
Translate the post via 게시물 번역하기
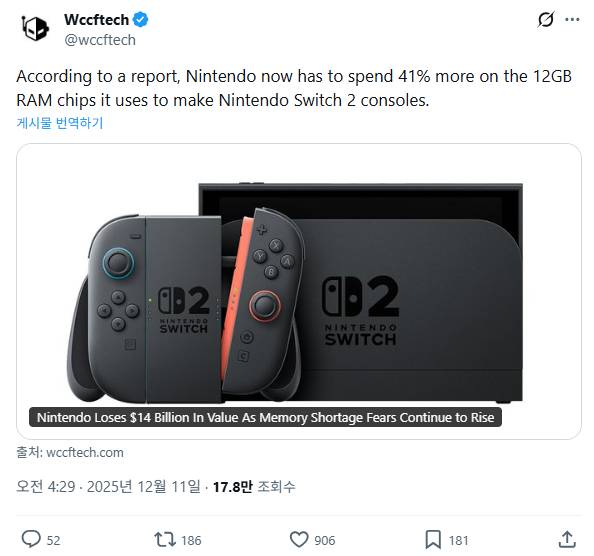tap(59, 123)
